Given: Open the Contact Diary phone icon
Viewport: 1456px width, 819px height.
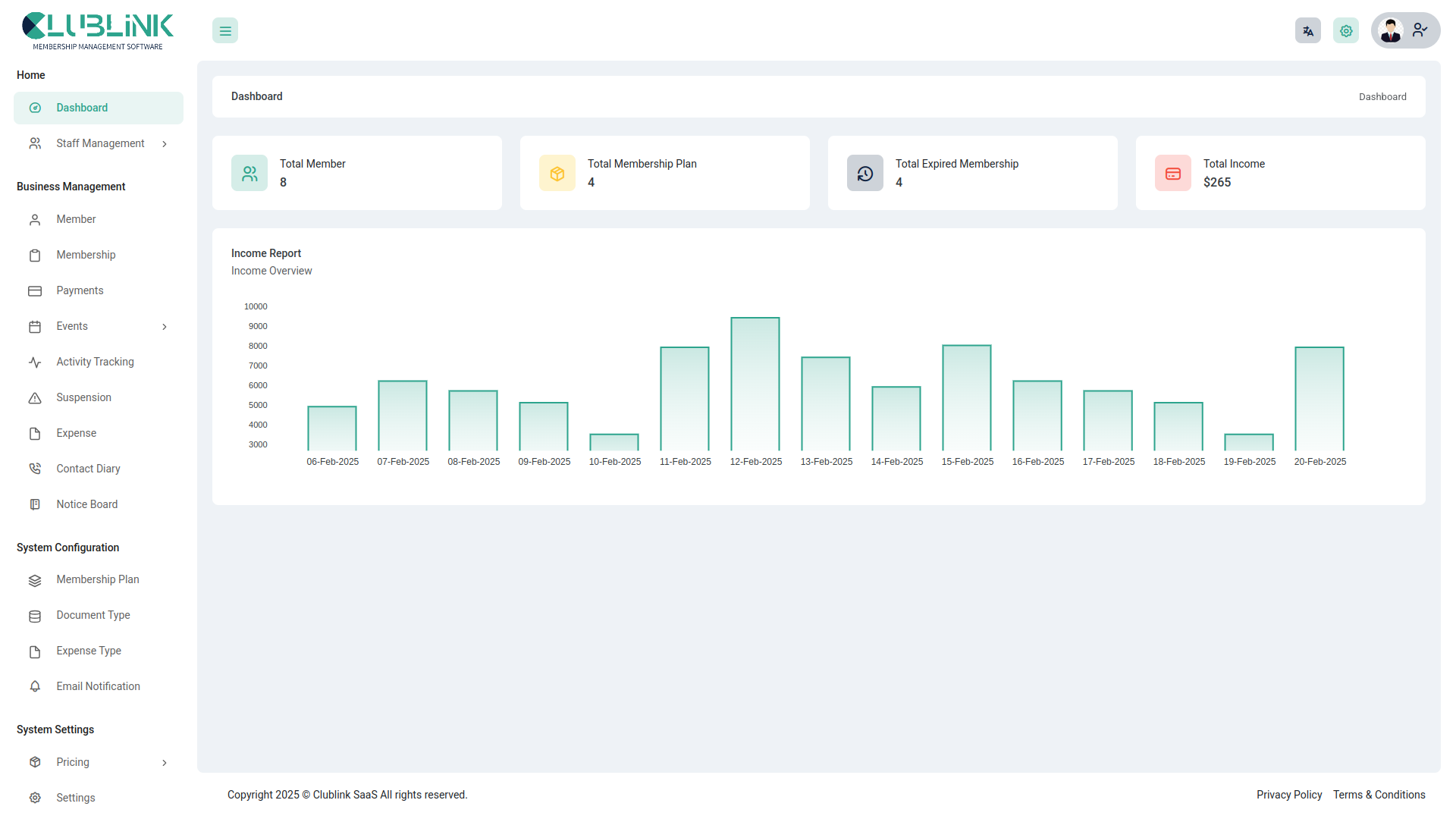Looking at the screenshot, I should (x=35, y=469).
